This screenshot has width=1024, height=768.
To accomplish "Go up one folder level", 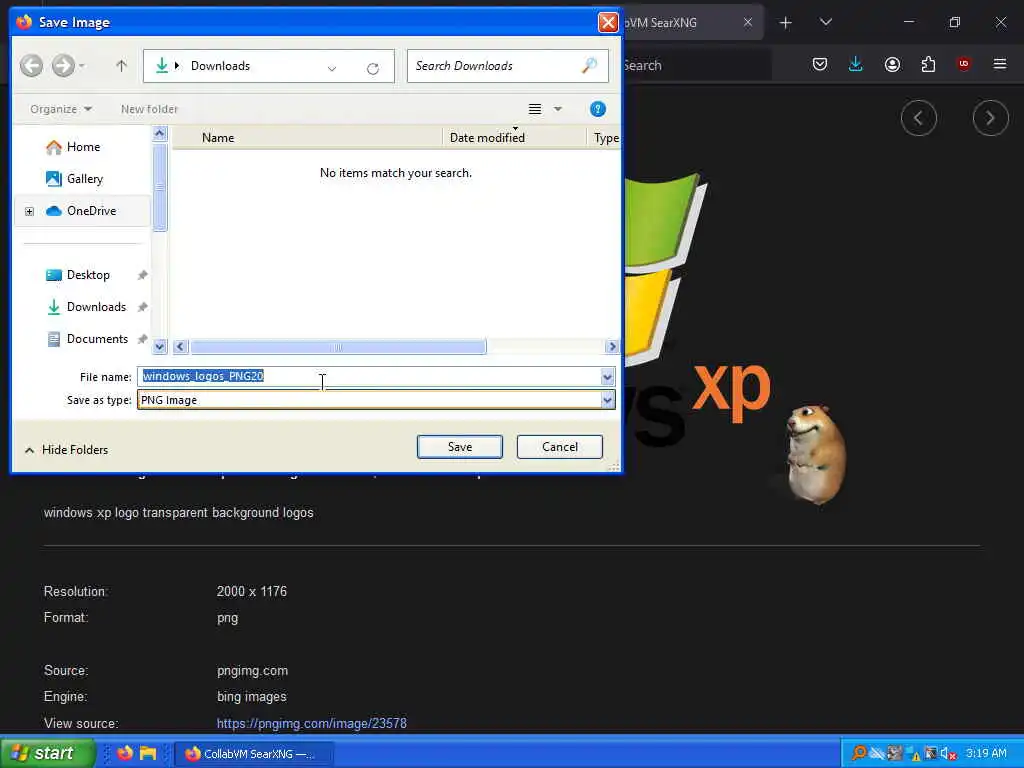I will click(x=121, y=65).
